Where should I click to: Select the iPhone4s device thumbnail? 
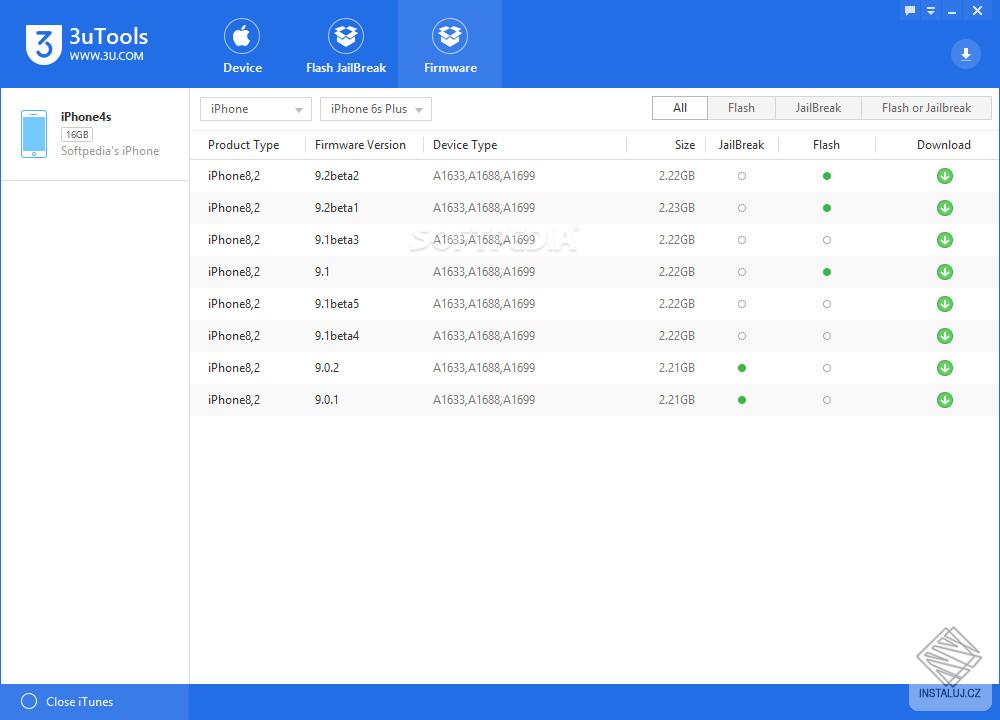click(34, 134)
